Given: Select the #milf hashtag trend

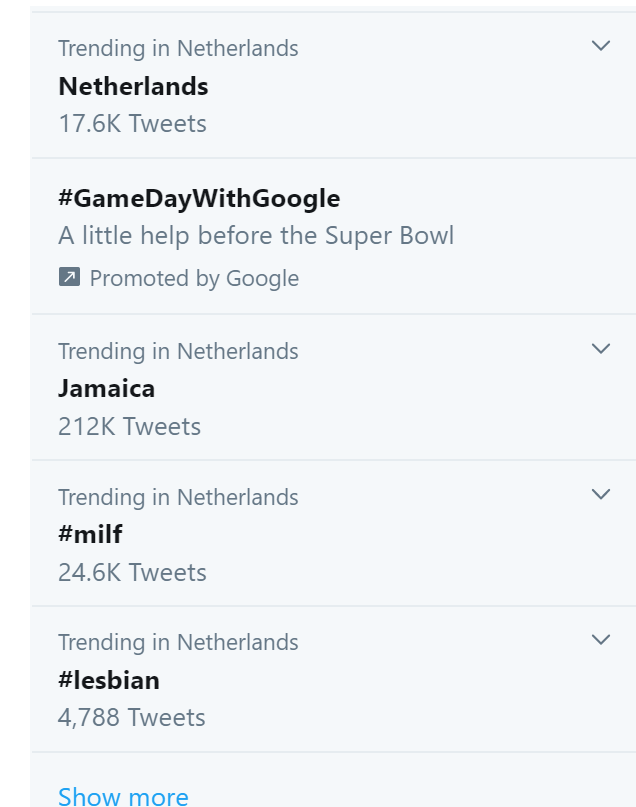Looking at the screenshot, I should click(90, 534).
